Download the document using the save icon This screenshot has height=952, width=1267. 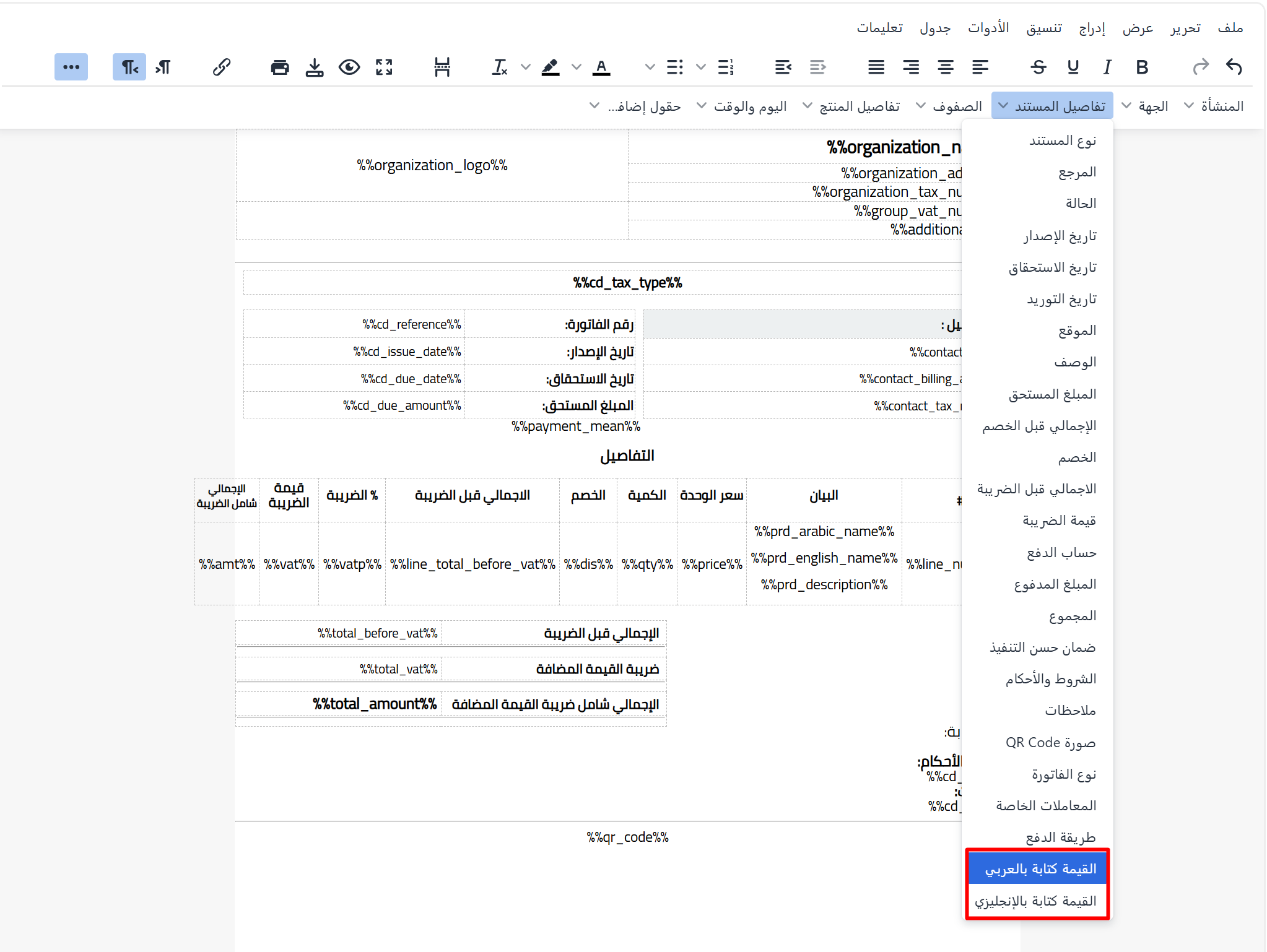pos(315,67)
